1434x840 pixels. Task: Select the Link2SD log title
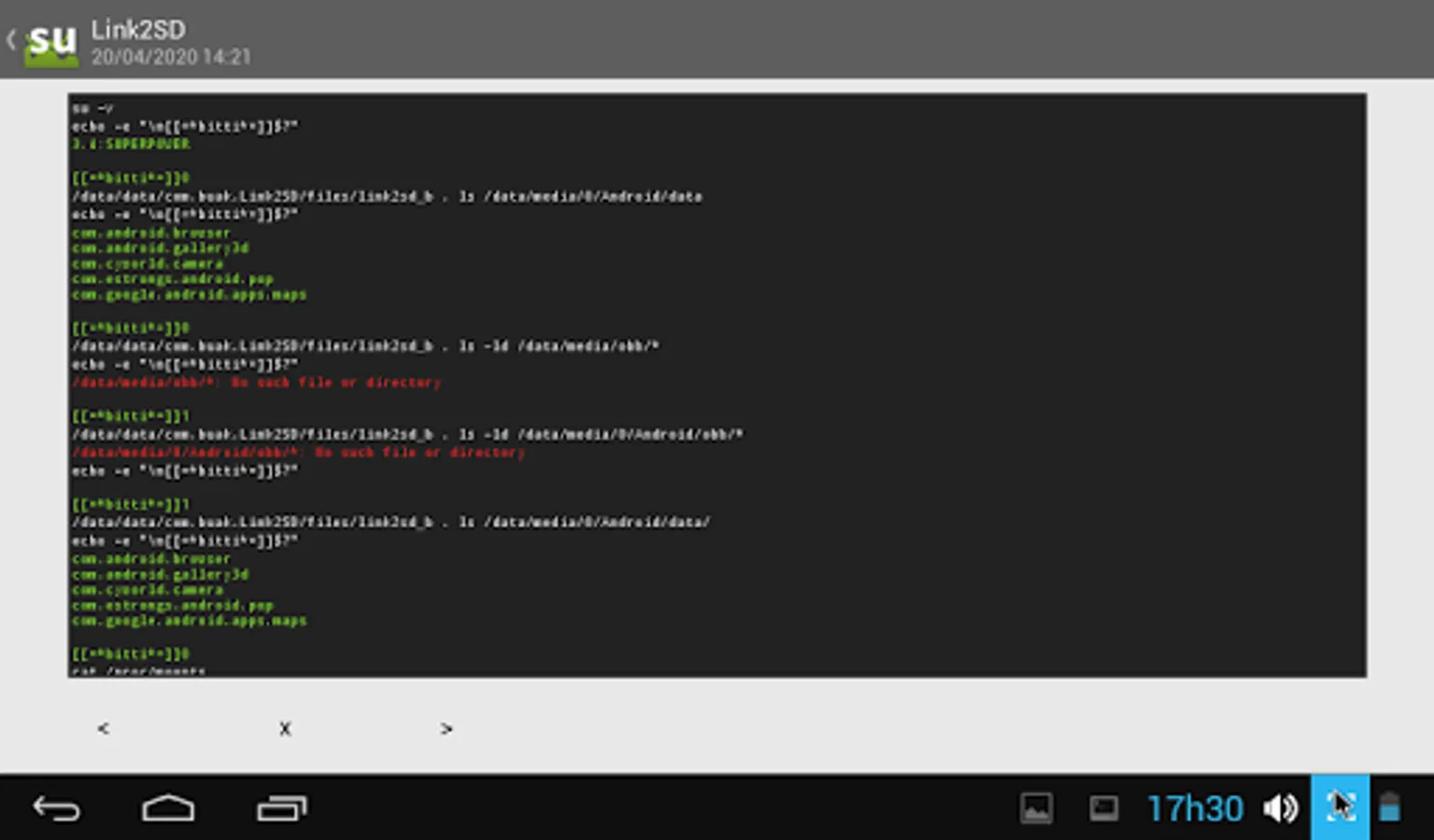[138, 30]
